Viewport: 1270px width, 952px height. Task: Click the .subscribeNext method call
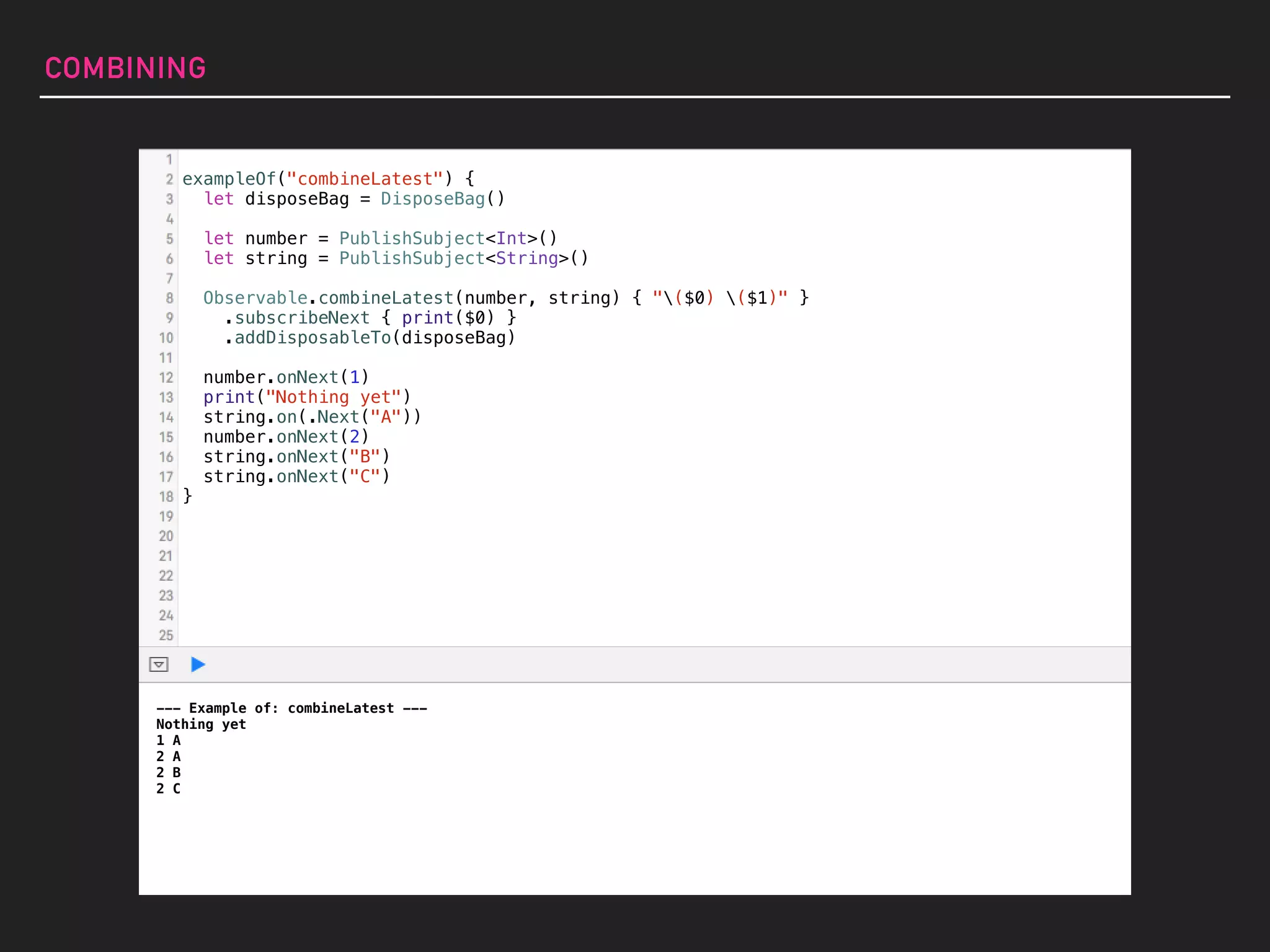(298, 318)
